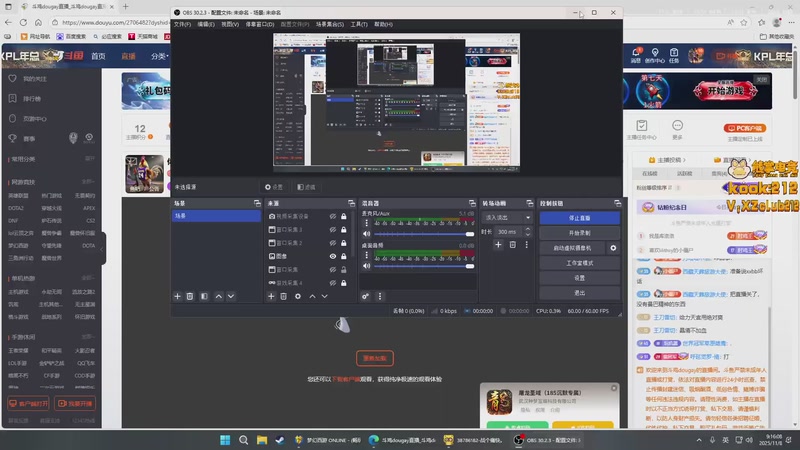Unlock the 窗口采集 3 source lock

[x=344, y=230]
